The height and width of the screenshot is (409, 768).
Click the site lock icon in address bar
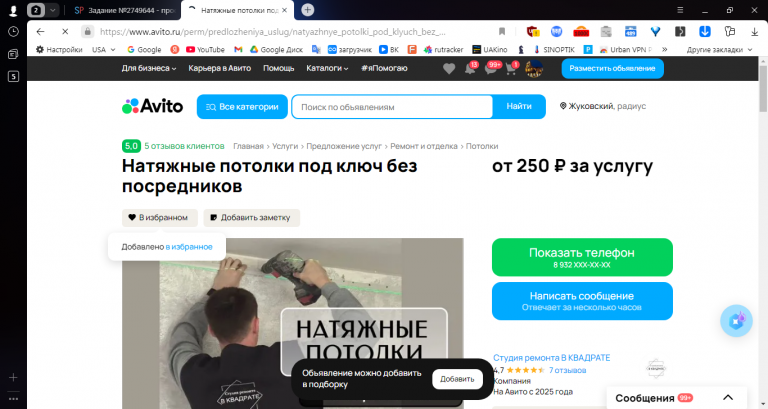[x=87, y=32]
